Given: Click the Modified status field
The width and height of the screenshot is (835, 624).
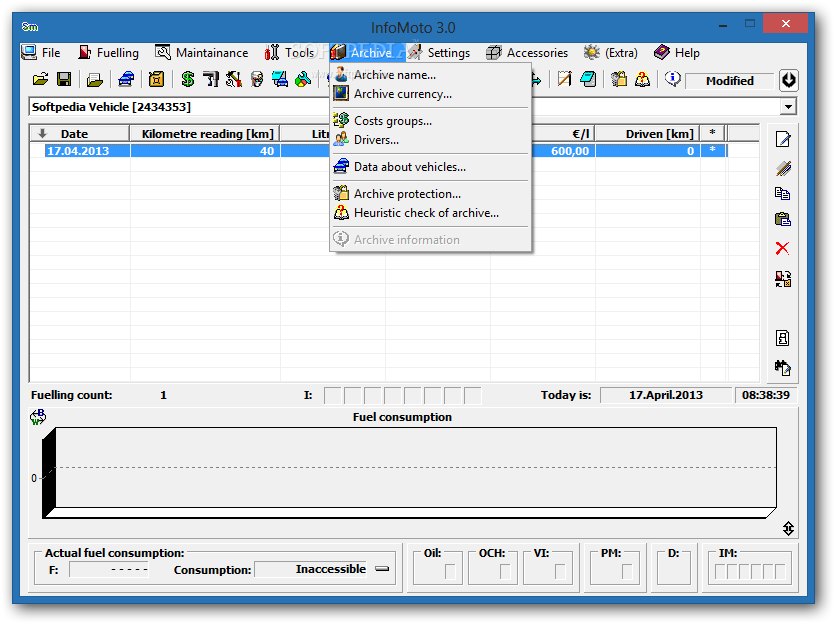Looking at the screenshot, I should click(730, 81).
